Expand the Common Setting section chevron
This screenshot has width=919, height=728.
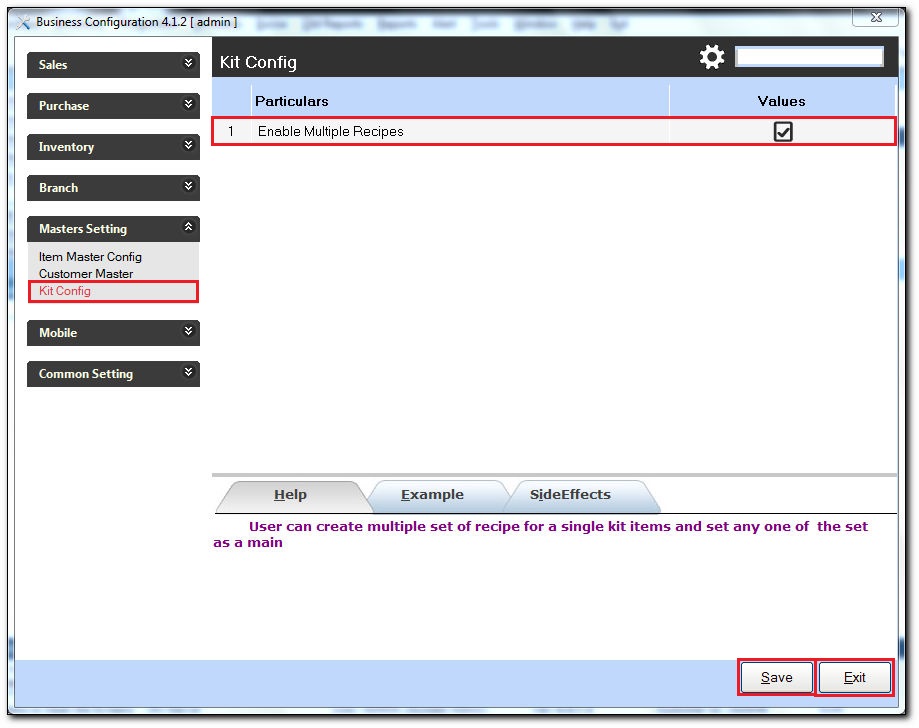click(188, 372)
